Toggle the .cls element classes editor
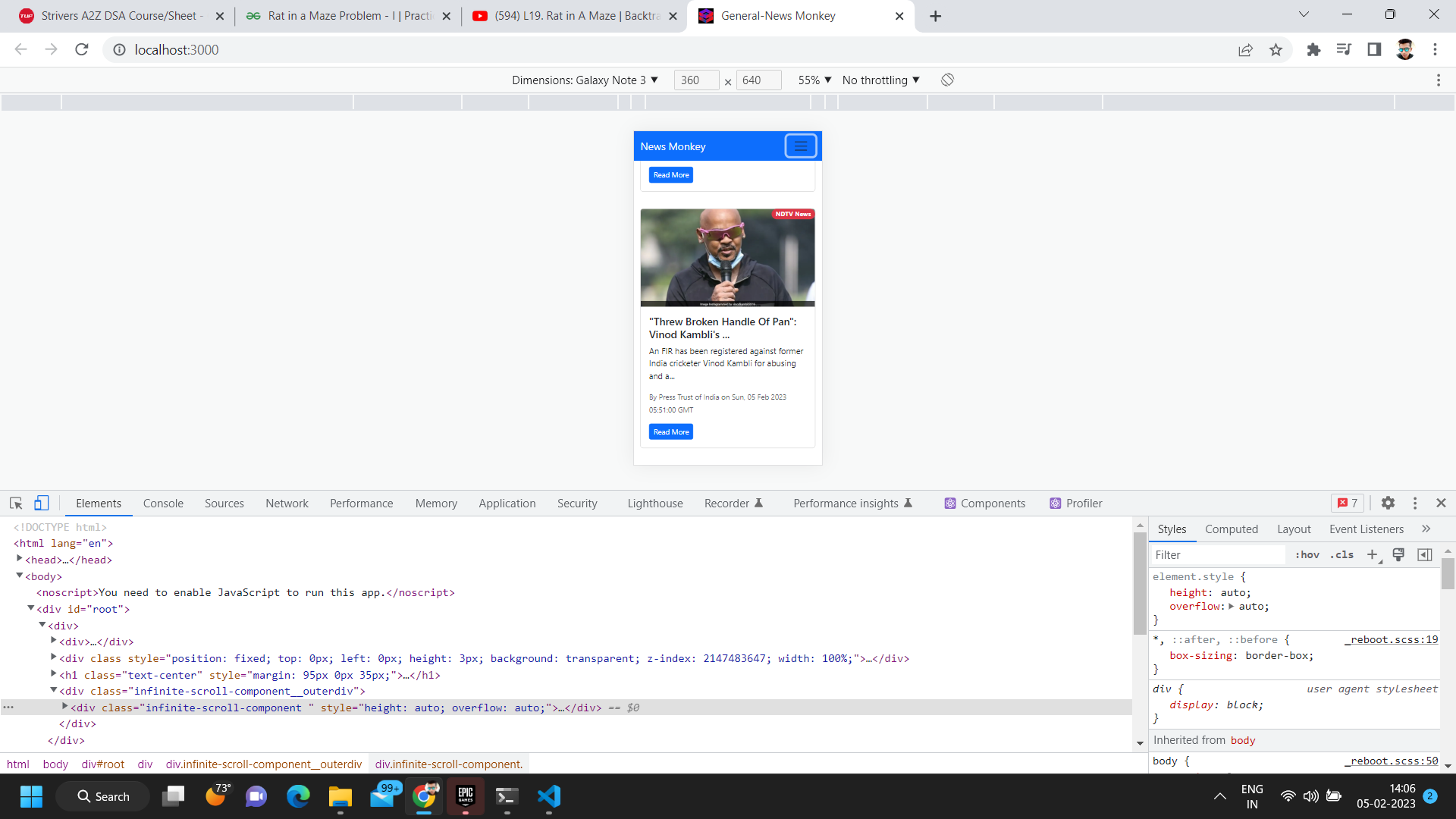The image size is (1456, 819). coord(1342,554)
